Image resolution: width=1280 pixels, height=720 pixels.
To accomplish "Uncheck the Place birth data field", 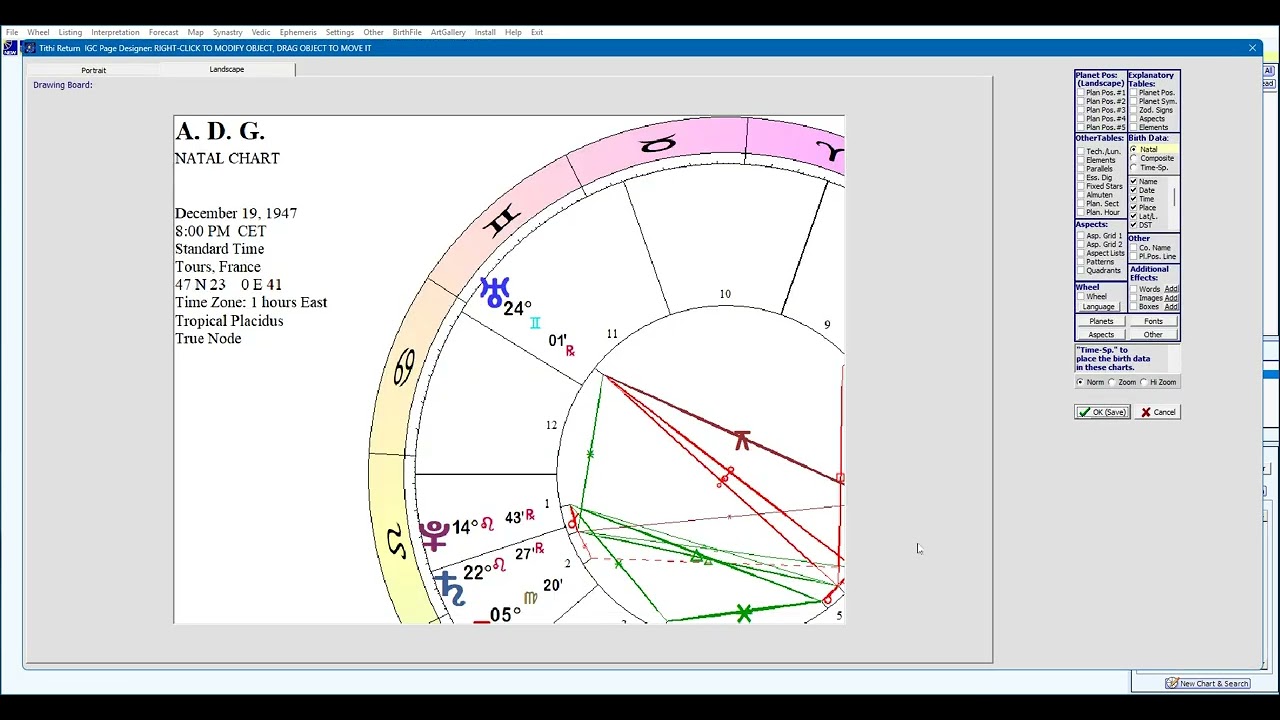I will (x=1134, y=207).
